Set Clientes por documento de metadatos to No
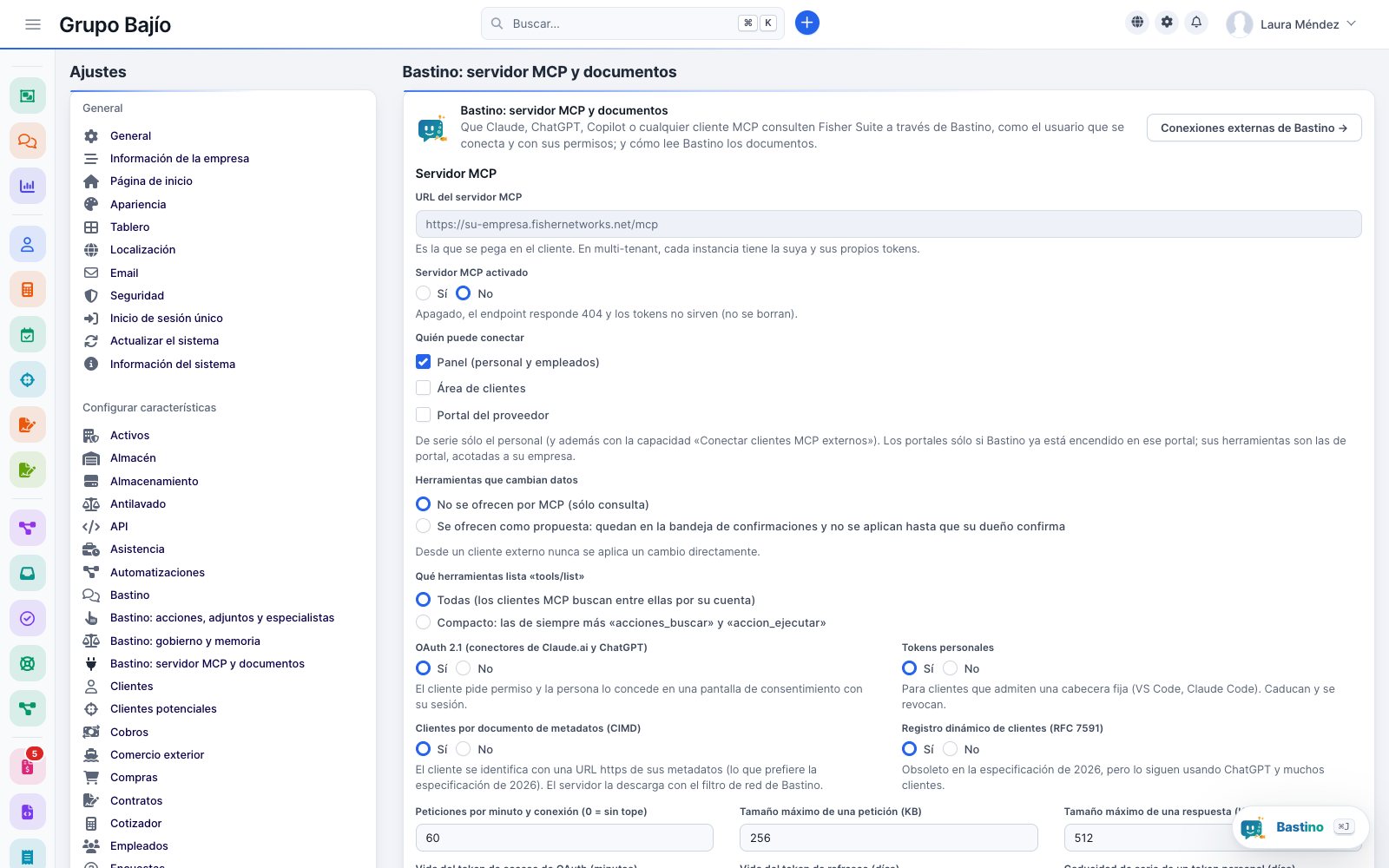Image resolution: width=1389 pixels, height=868 pixels. (464, 749)
